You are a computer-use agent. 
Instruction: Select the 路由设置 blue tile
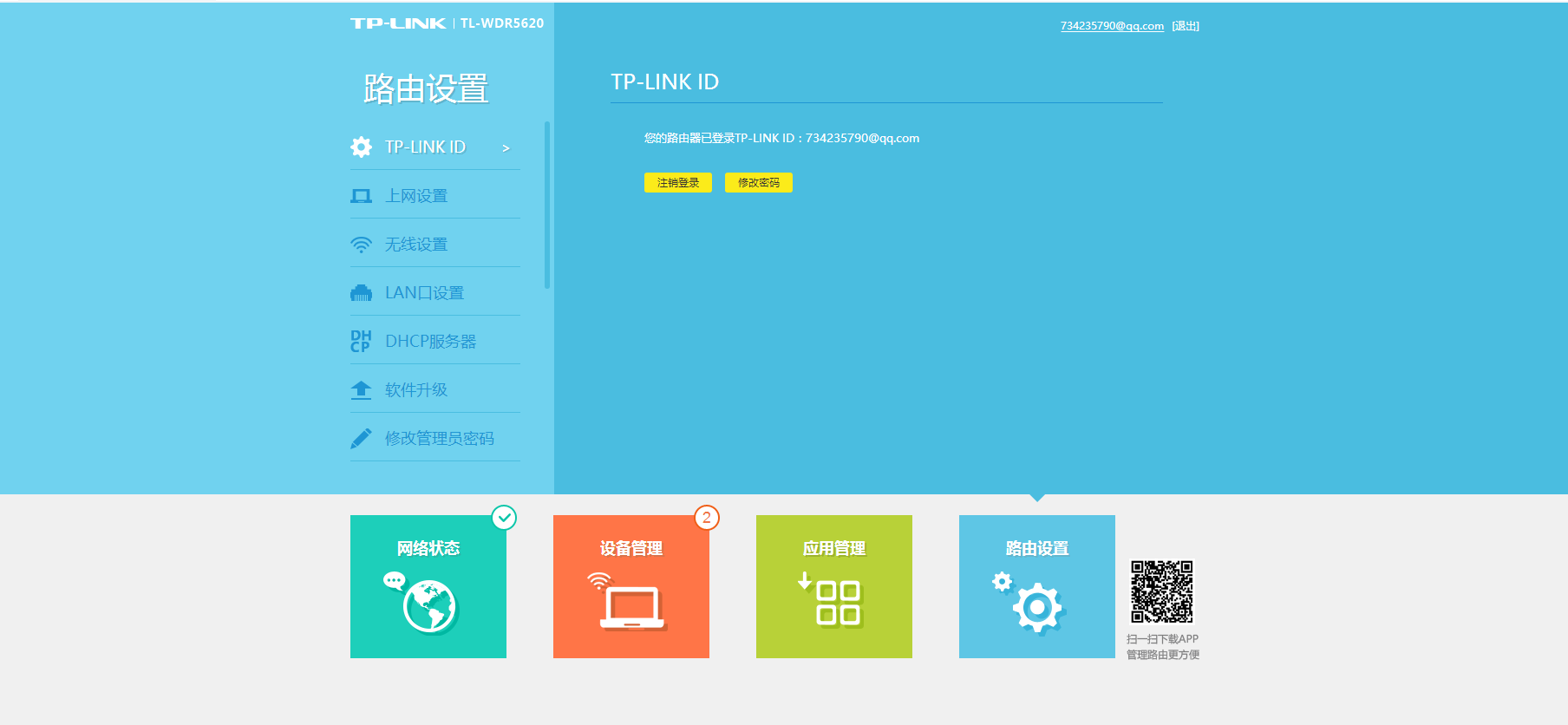point(1036,586)
